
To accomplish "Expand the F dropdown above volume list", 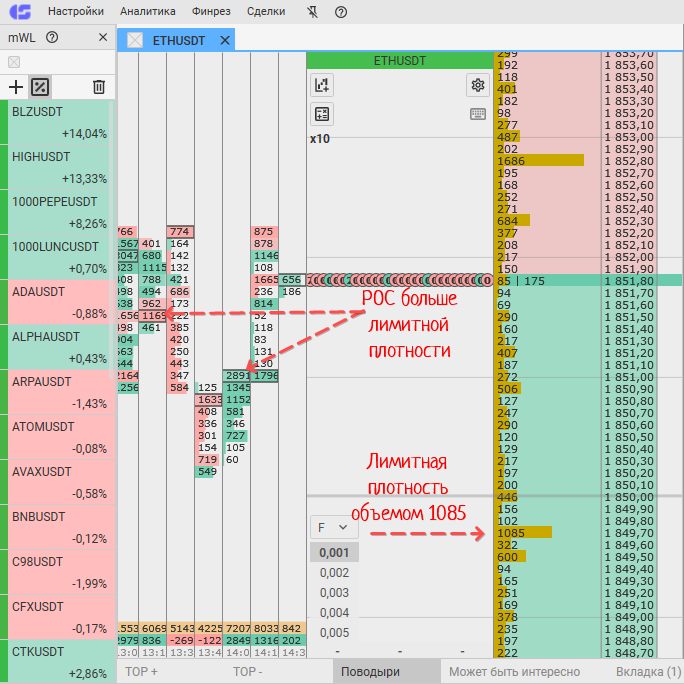I will tap(333, 526).
